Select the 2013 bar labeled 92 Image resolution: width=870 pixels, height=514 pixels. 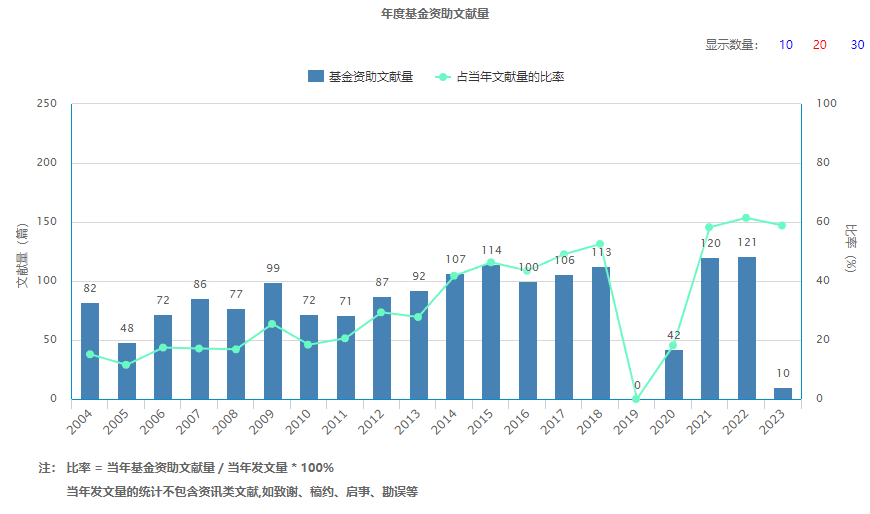419,345
